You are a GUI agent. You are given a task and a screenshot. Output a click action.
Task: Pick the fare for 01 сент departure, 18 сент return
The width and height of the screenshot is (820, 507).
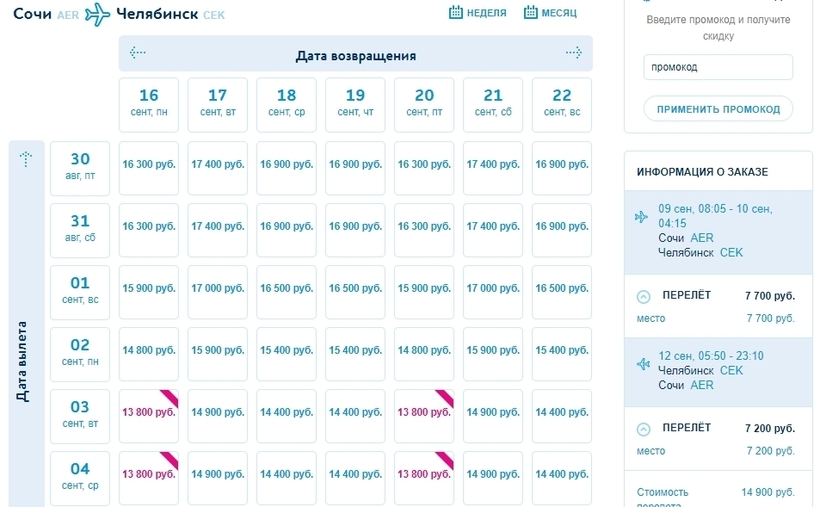[x=286, y=288]
